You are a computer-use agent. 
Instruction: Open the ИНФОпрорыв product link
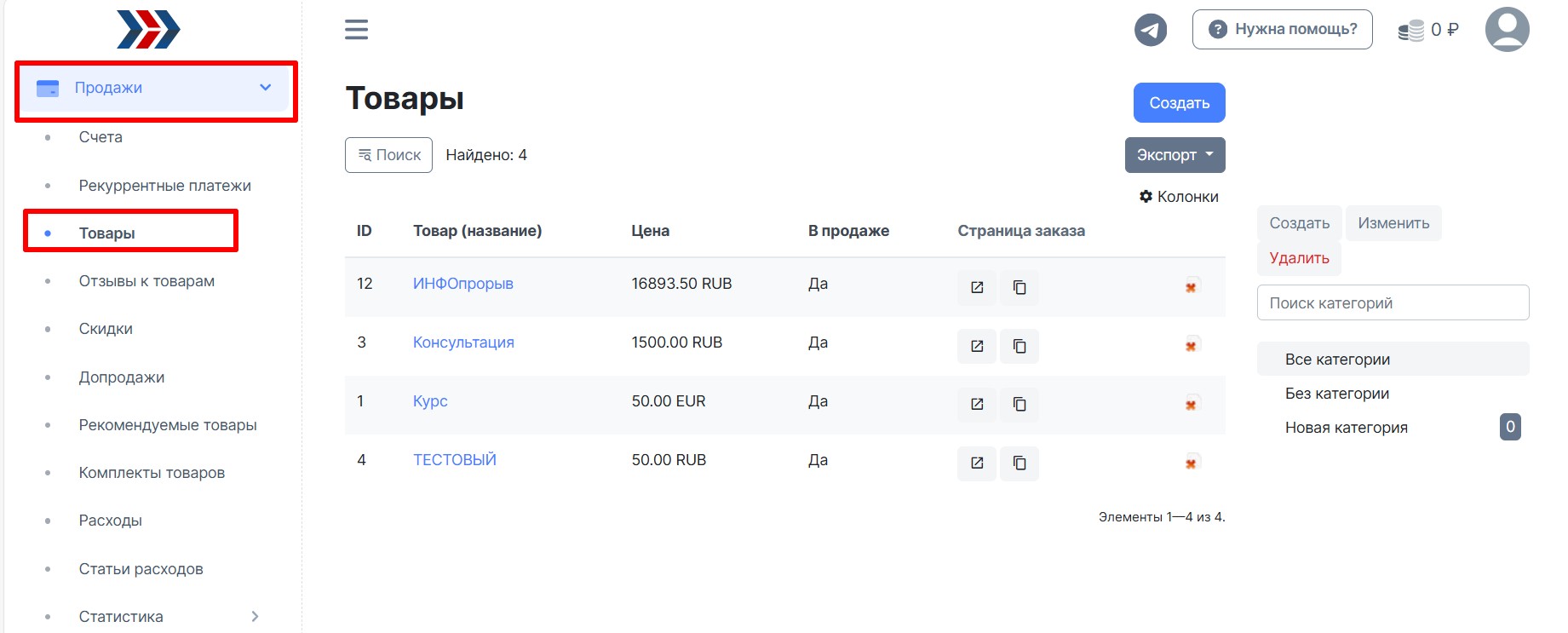point(462,284)
